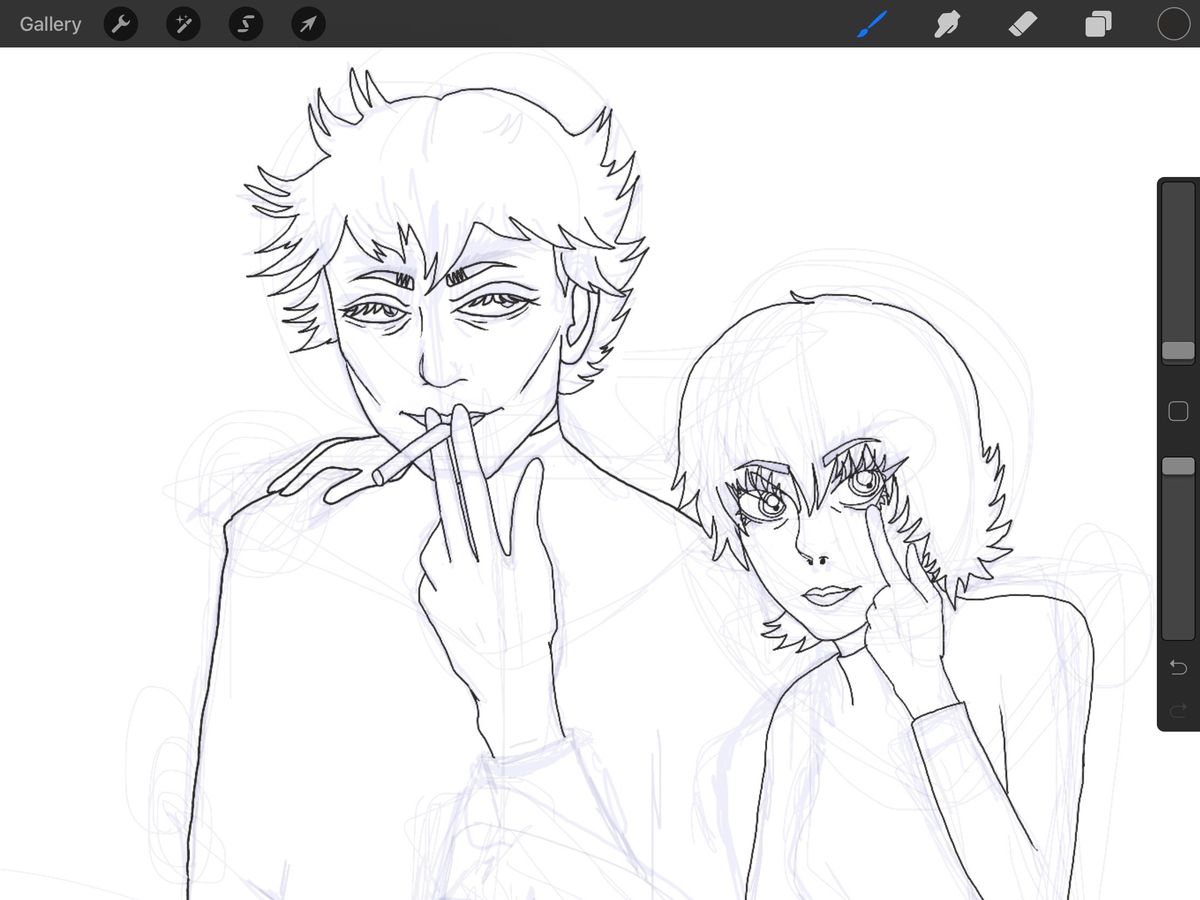The height and width of the screenshot is (900, 1200).
Task: Click the brush size slider handle
Action: [1178, 351]
